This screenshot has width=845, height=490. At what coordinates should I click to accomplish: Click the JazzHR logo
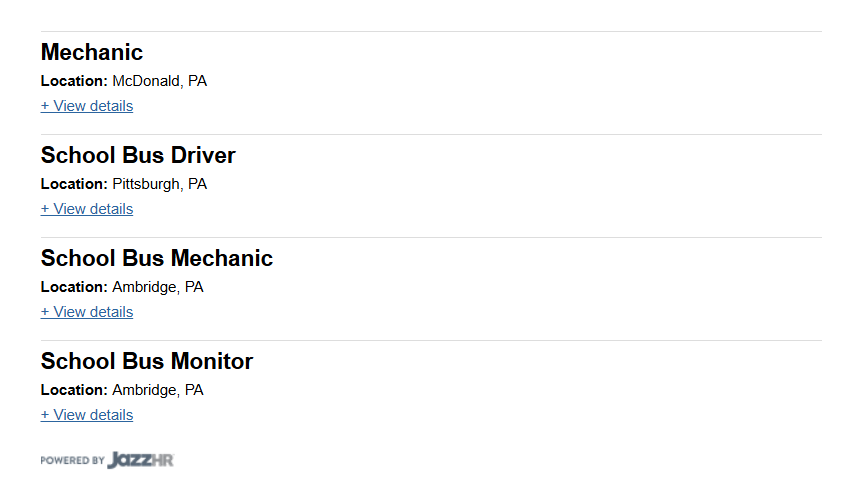point(140,460)
